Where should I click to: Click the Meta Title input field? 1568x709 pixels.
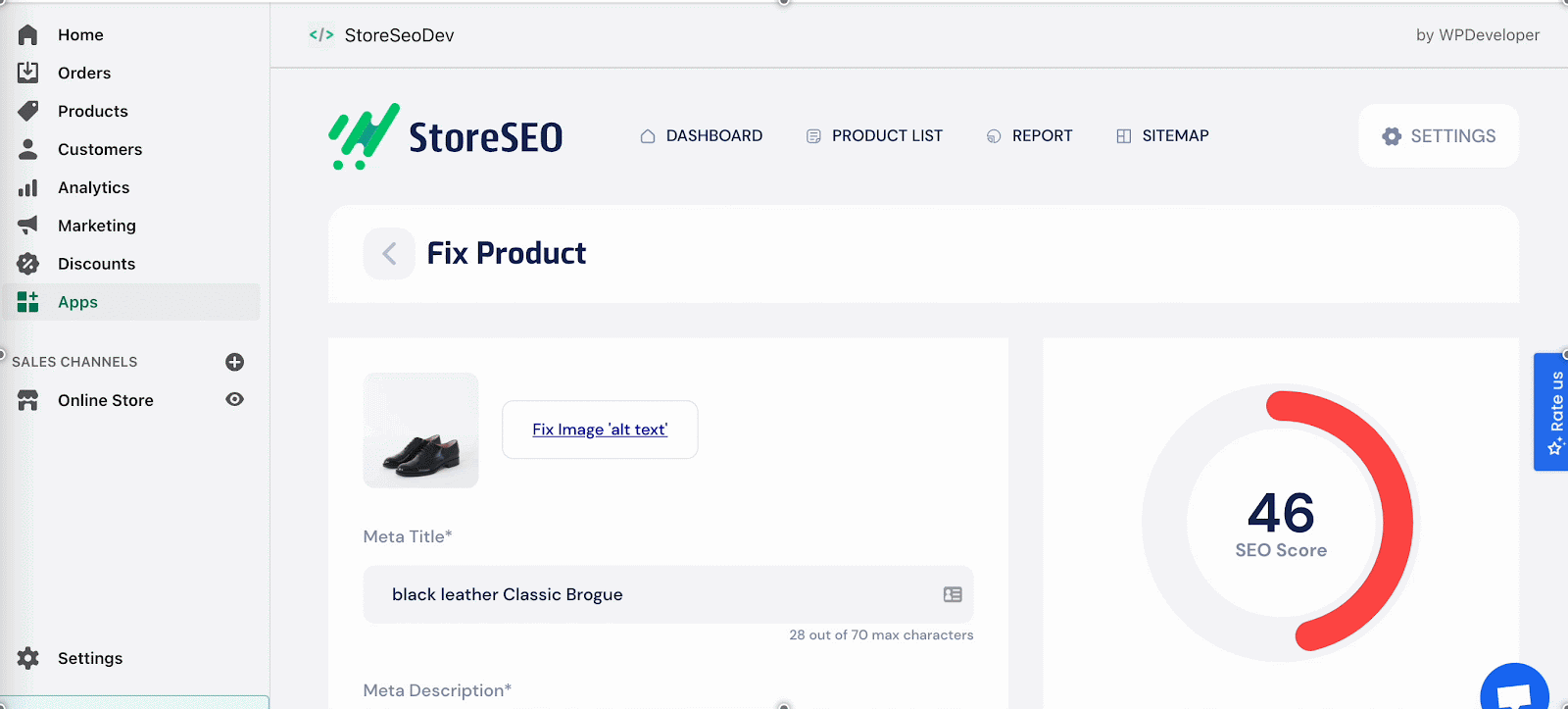point(668,594)
